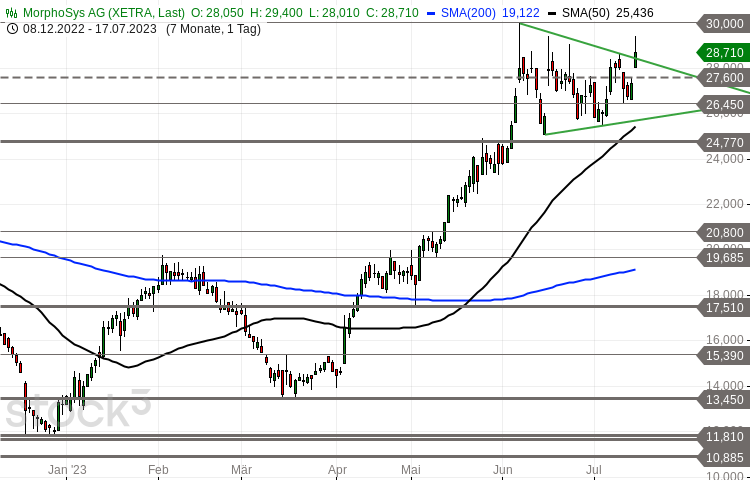Click the date range 08.12.2022 - 17.07.2023
Image resolution: width=750 pixels, height=480 pixels.
tap(89, 29)
